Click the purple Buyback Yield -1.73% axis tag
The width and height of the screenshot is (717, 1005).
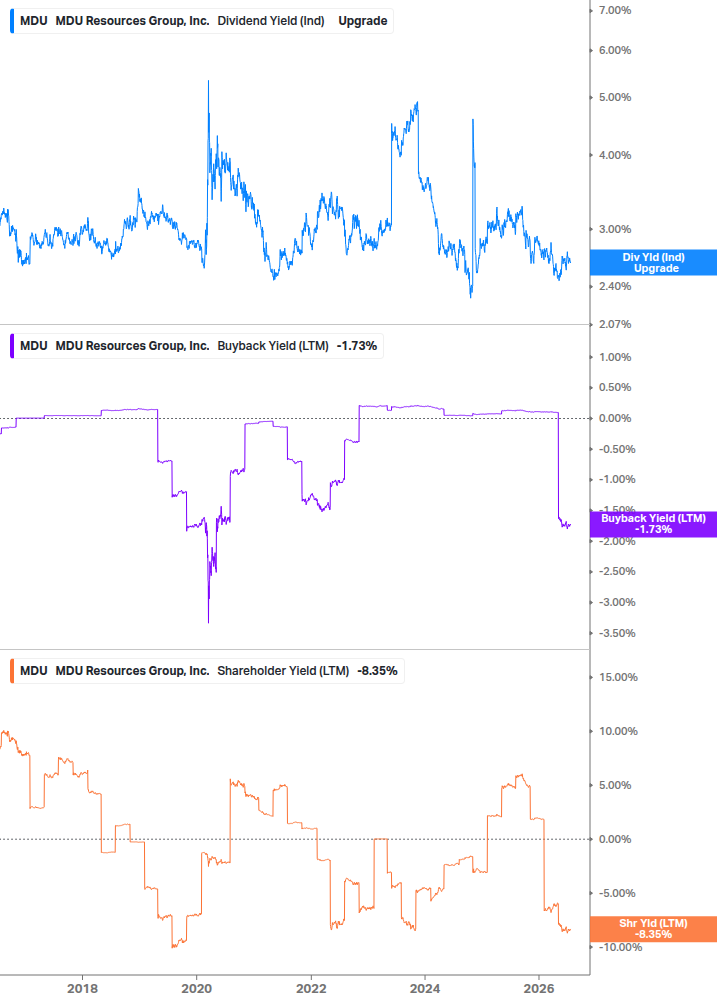[x=653, y=524]
